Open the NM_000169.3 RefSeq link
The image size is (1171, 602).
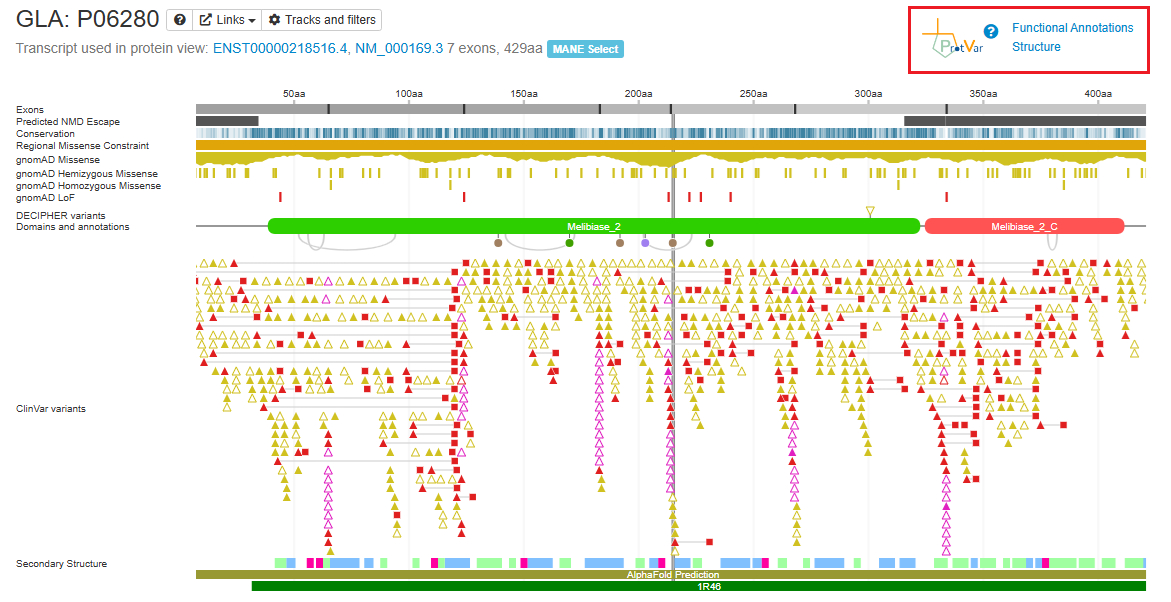pyautogui.click(x=399, y=49)
